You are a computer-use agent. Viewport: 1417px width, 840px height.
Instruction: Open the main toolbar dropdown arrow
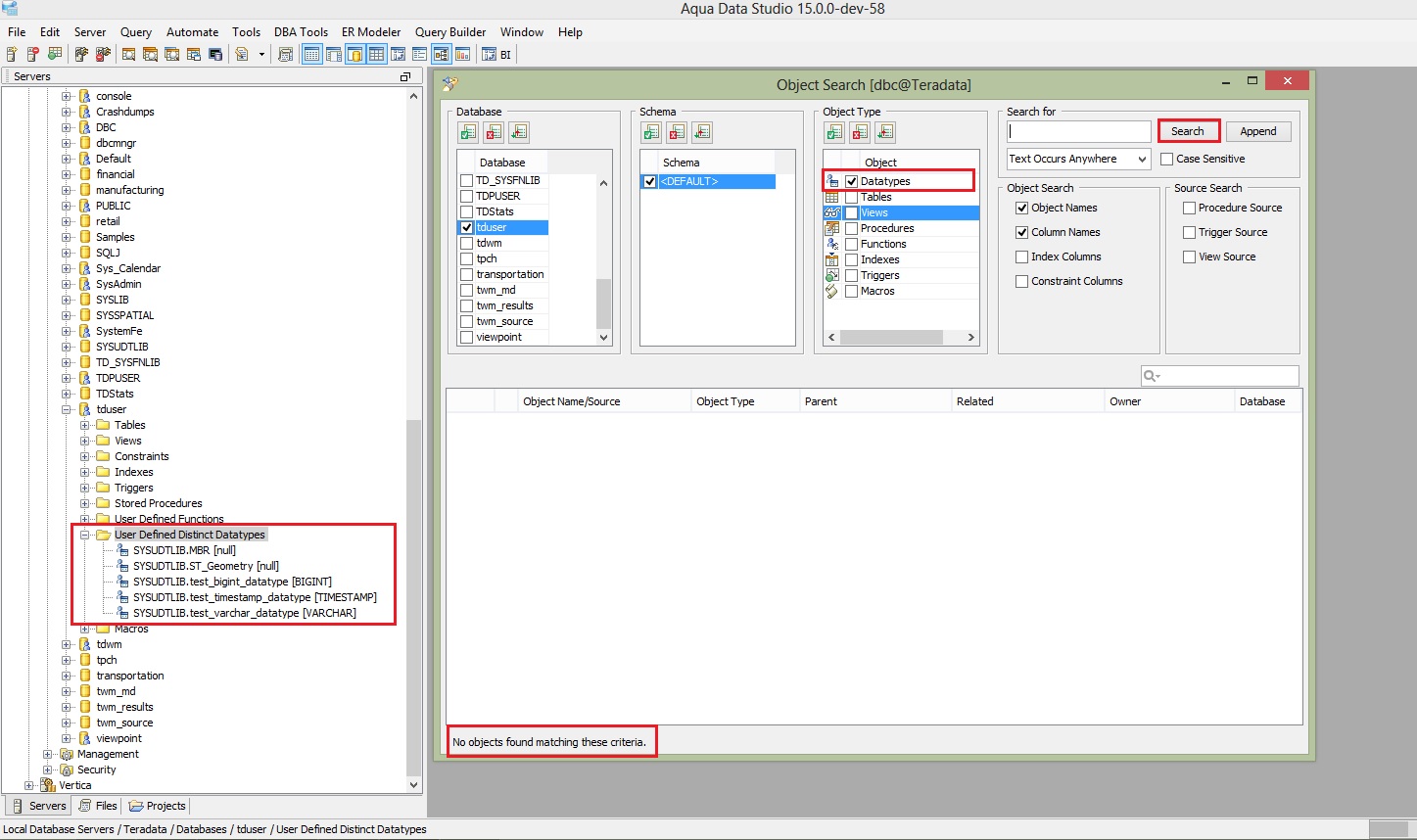pyautogui.click(x=261, y=55)
